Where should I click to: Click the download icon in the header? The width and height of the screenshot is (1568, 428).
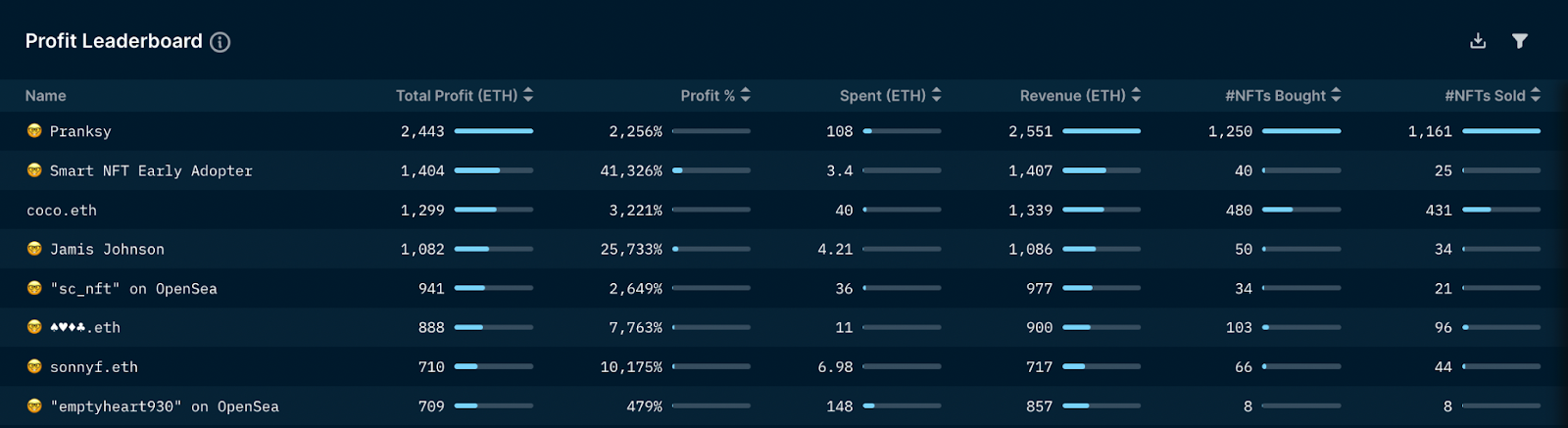1478,41
